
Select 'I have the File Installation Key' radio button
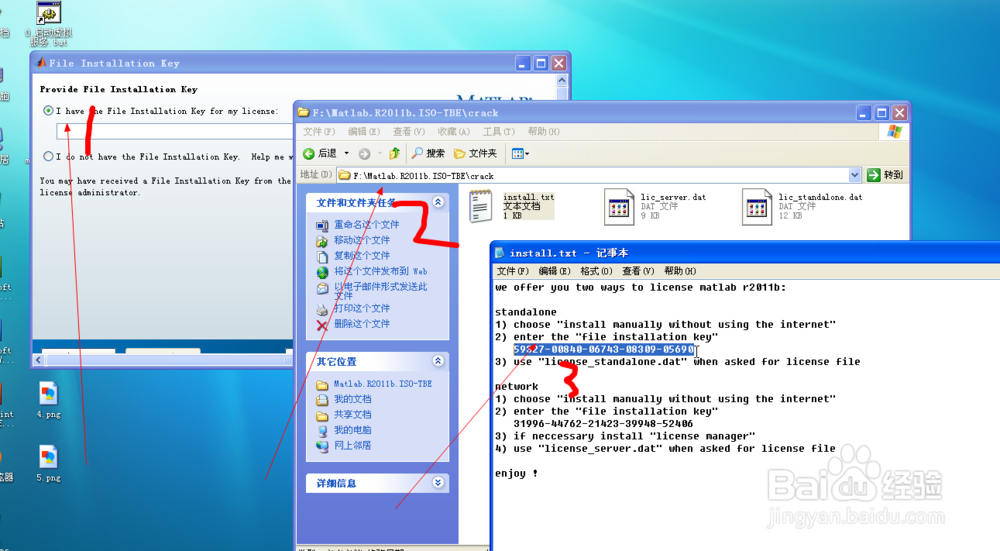(48, 111)
